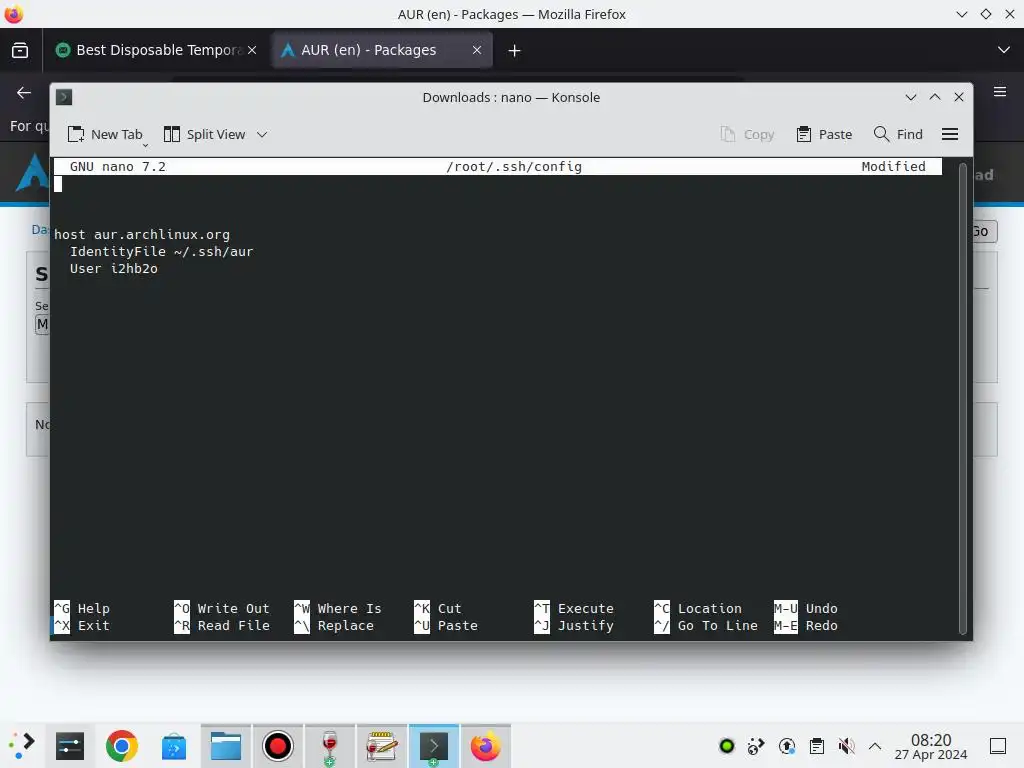The image size is (1024, 768).
Task: Switch to Firefox via taskbar icon
Action: click(485, 746)
